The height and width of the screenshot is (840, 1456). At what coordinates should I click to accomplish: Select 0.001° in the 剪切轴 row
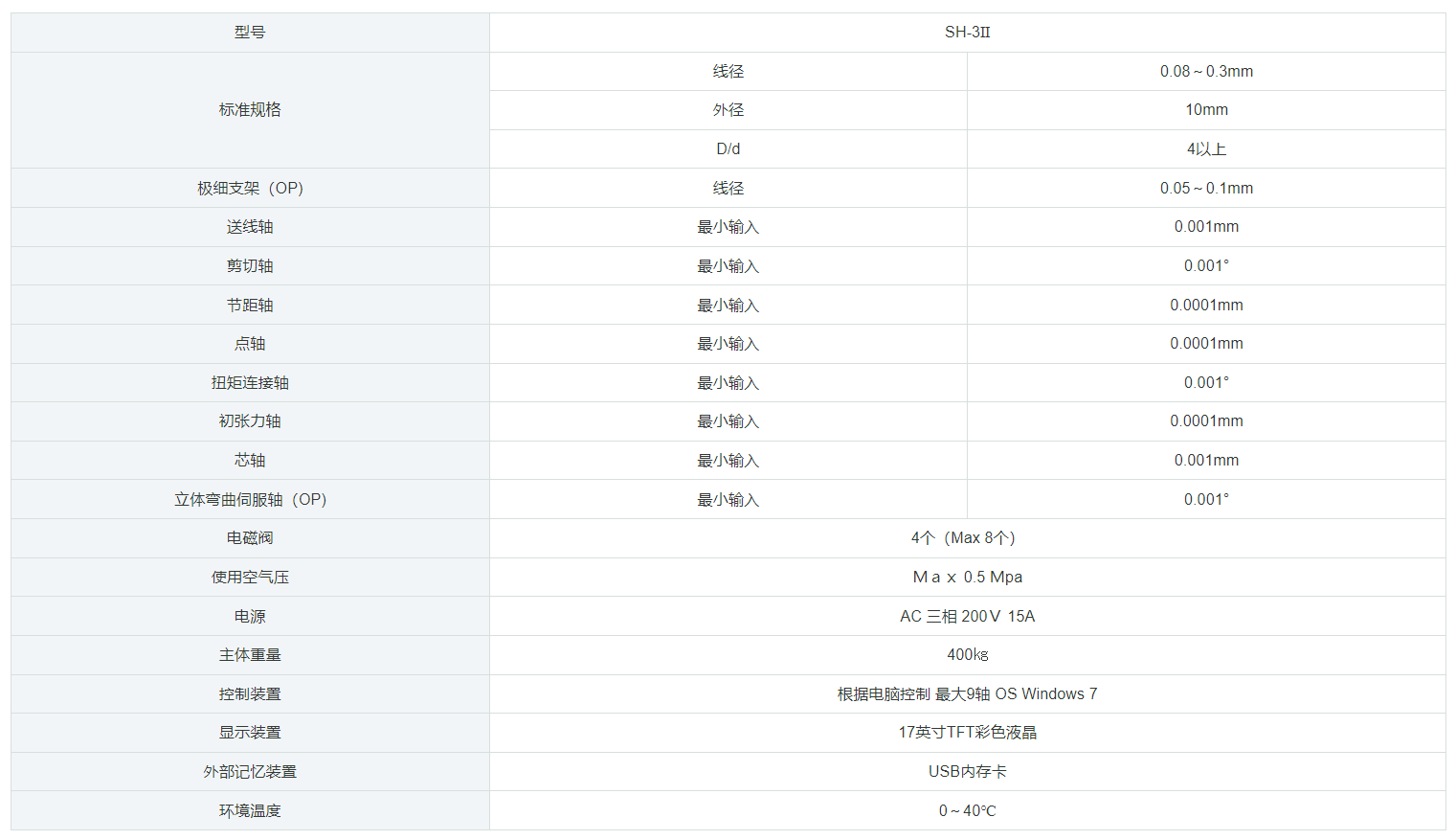coord(1206,266)
